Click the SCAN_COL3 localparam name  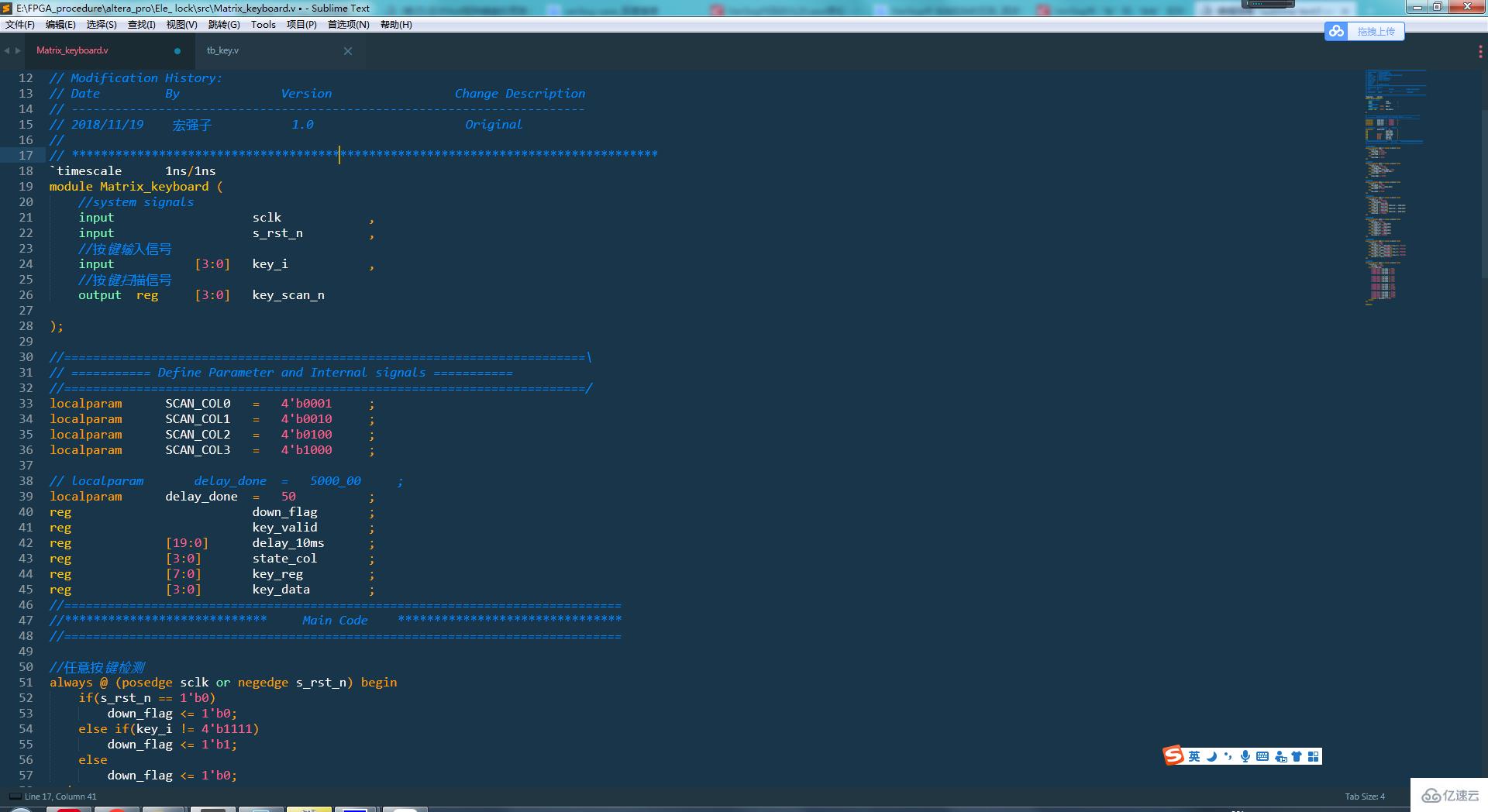click(x=198, y=449)
